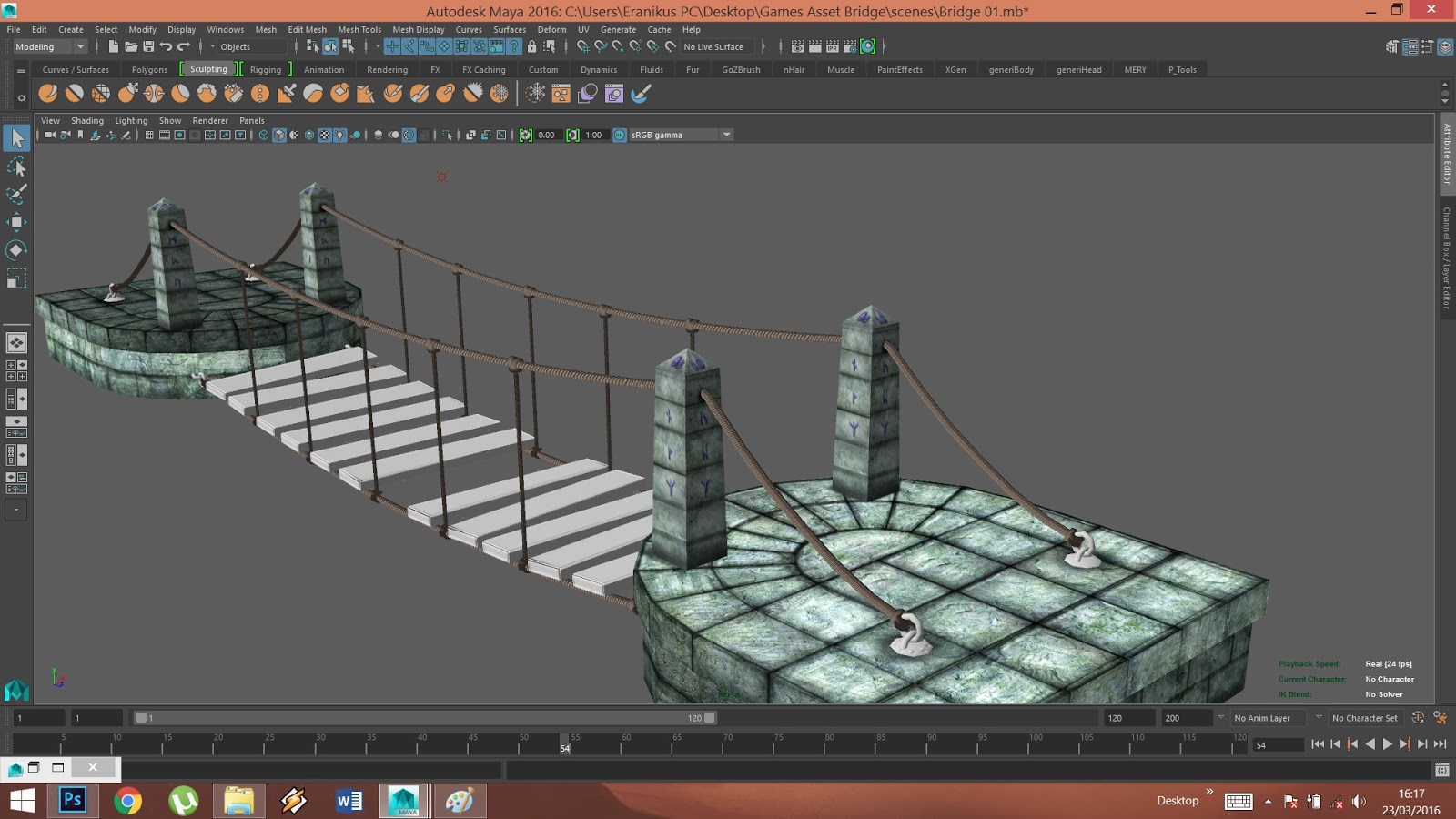The height and width of the screenshot is (819, 1456).
Task: Open a new scene with the blank-page icon
Action: 113,46
